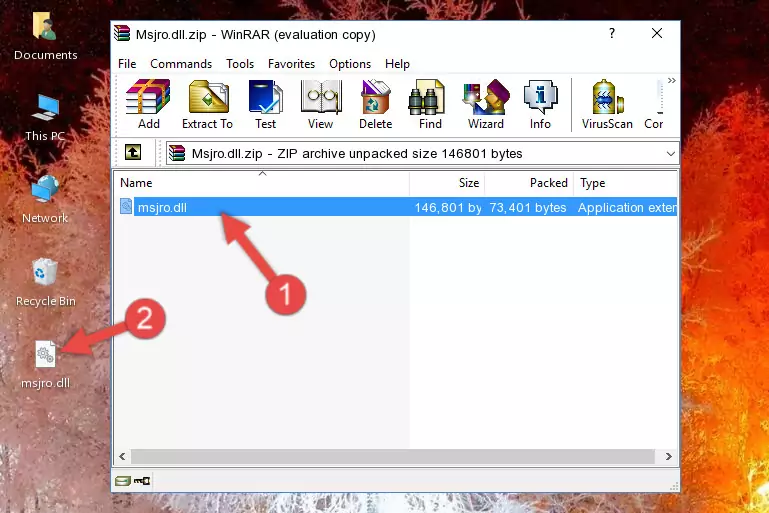Image resolution: width=769 pixels, height=513 pixels.
Task: Select the Documents desktop icon
Action: point(46,37)
